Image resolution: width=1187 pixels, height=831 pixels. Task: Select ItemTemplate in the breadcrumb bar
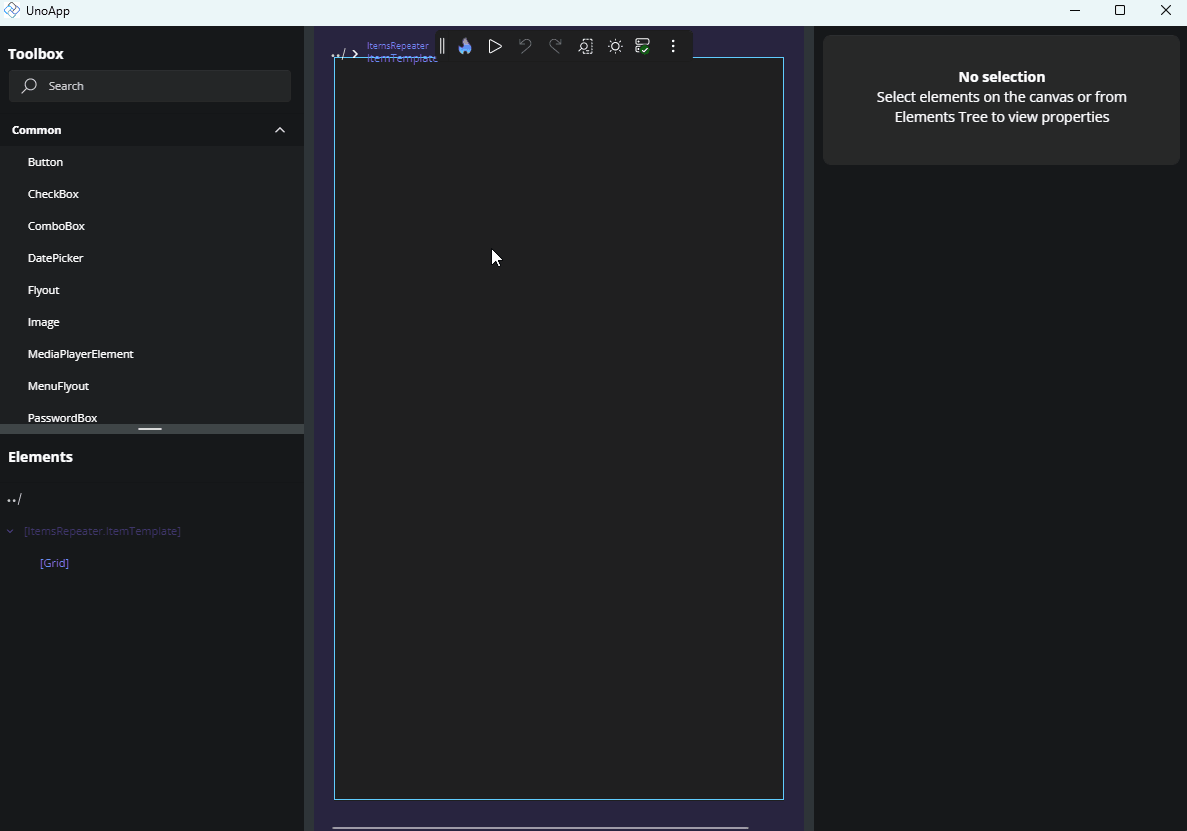401,58
